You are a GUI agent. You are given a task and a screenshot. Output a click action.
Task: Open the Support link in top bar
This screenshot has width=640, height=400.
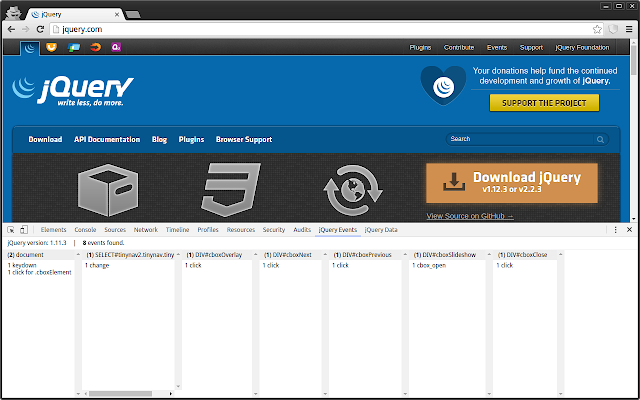coord(531,47)
